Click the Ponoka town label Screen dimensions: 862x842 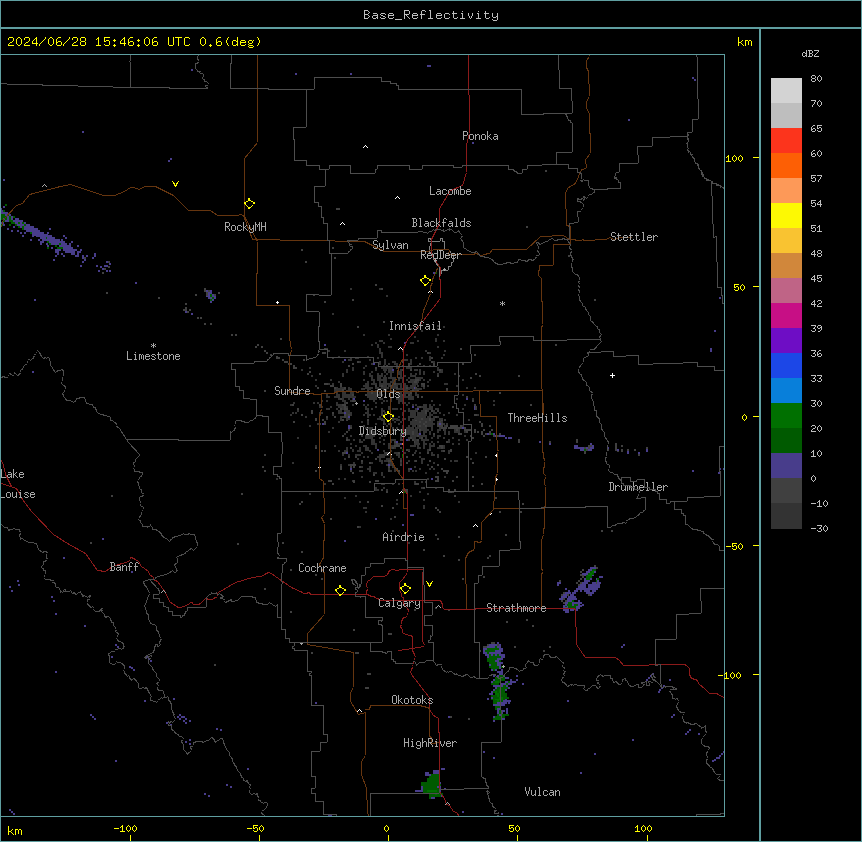tap(480, 136)
